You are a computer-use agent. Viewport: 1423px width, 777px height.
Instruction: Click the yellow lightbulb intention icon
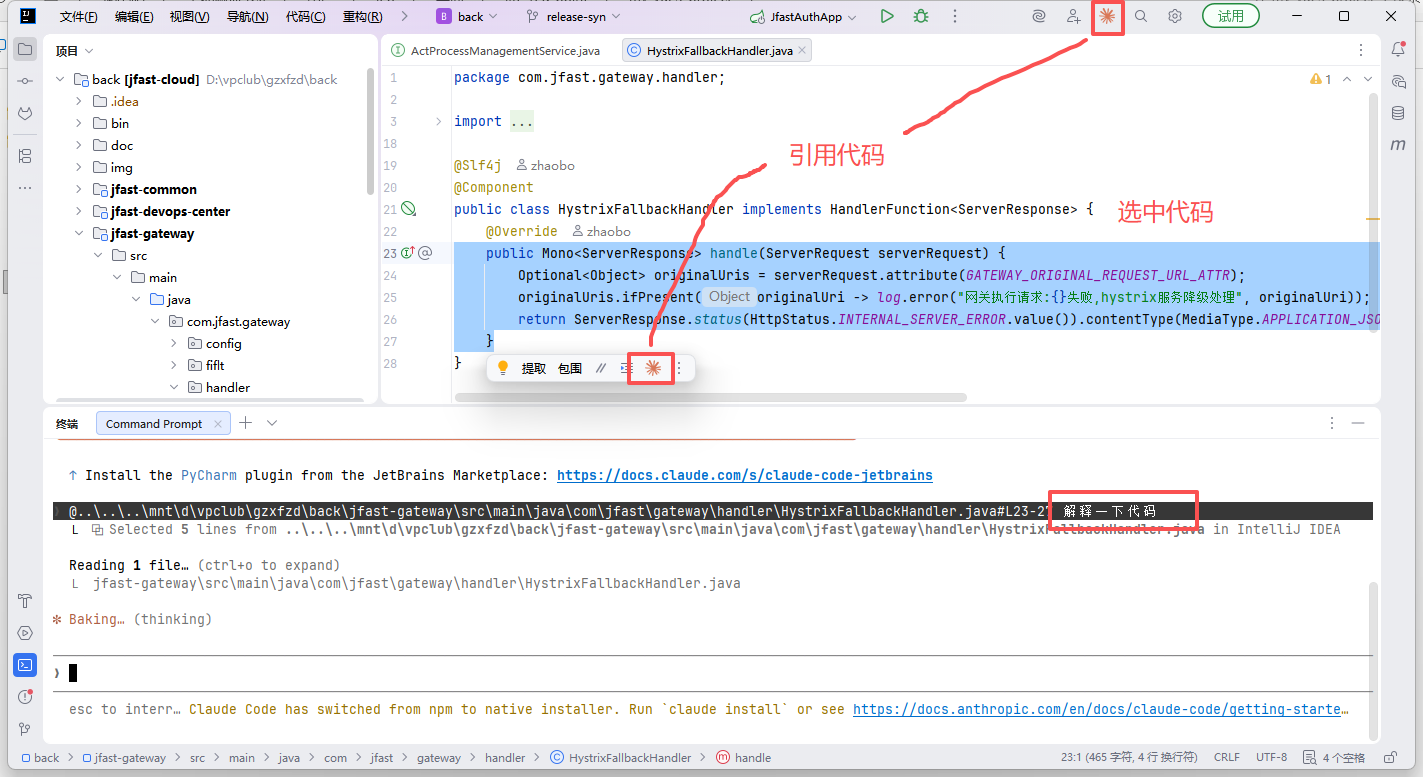(503, 368)
